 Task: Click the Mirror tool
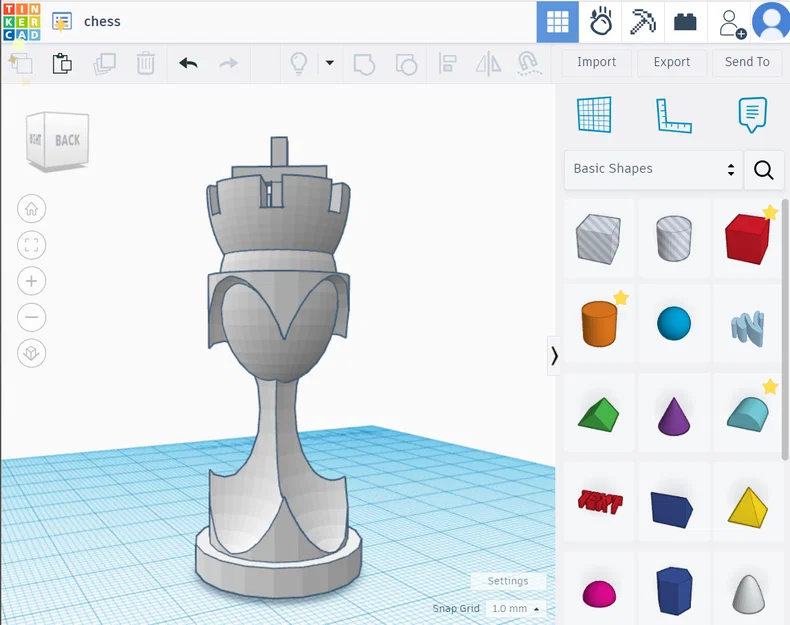pyautogui.click(x=488, y=64)
